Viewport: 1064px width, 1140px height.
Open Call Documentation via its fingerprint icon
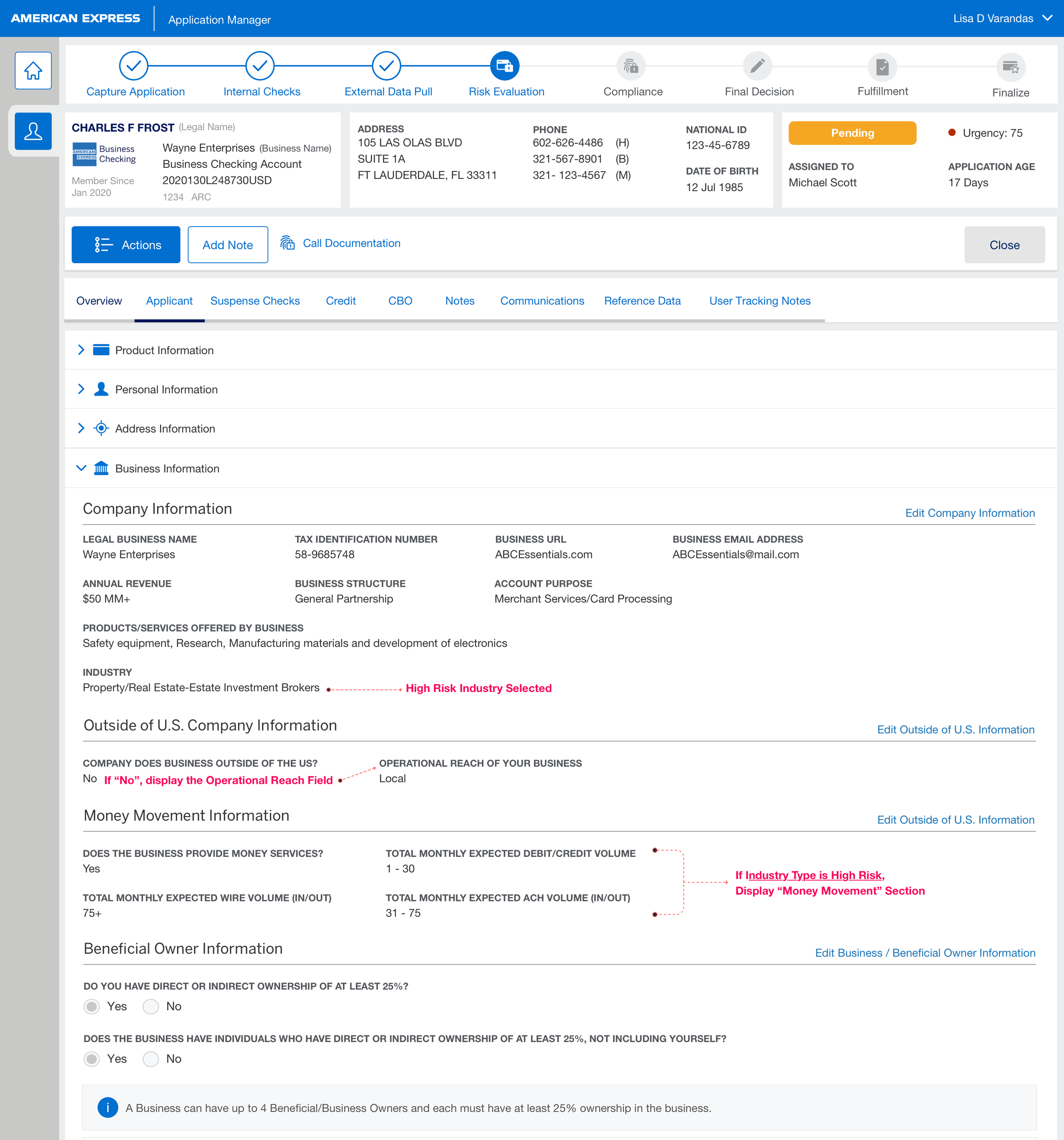(x=288, y=243)
